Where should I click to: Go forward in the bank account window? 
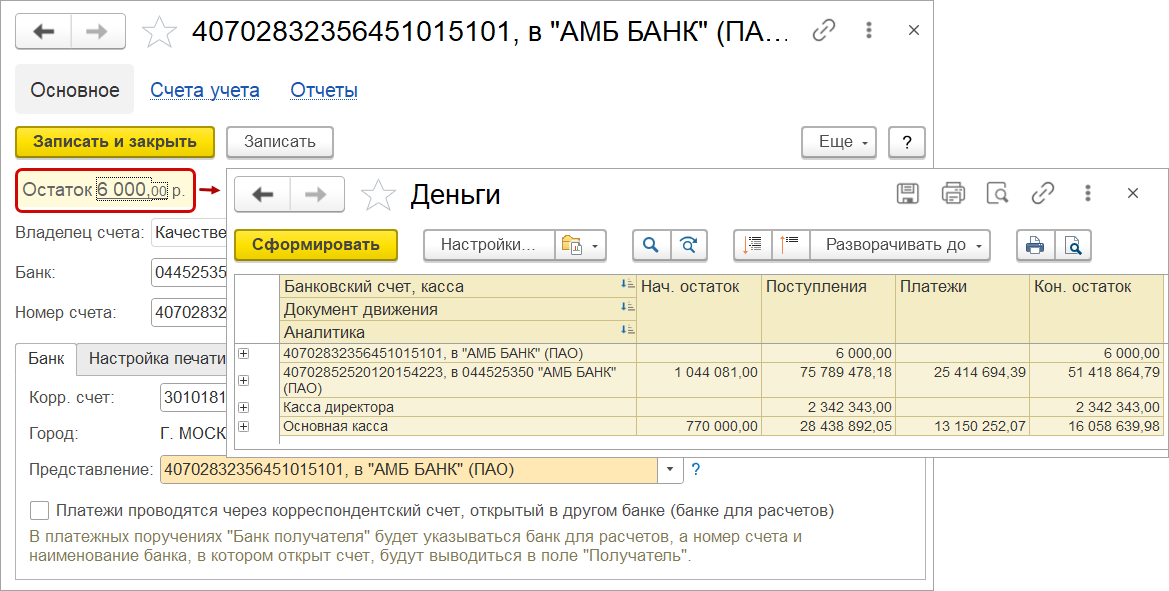tap(98, 31)
